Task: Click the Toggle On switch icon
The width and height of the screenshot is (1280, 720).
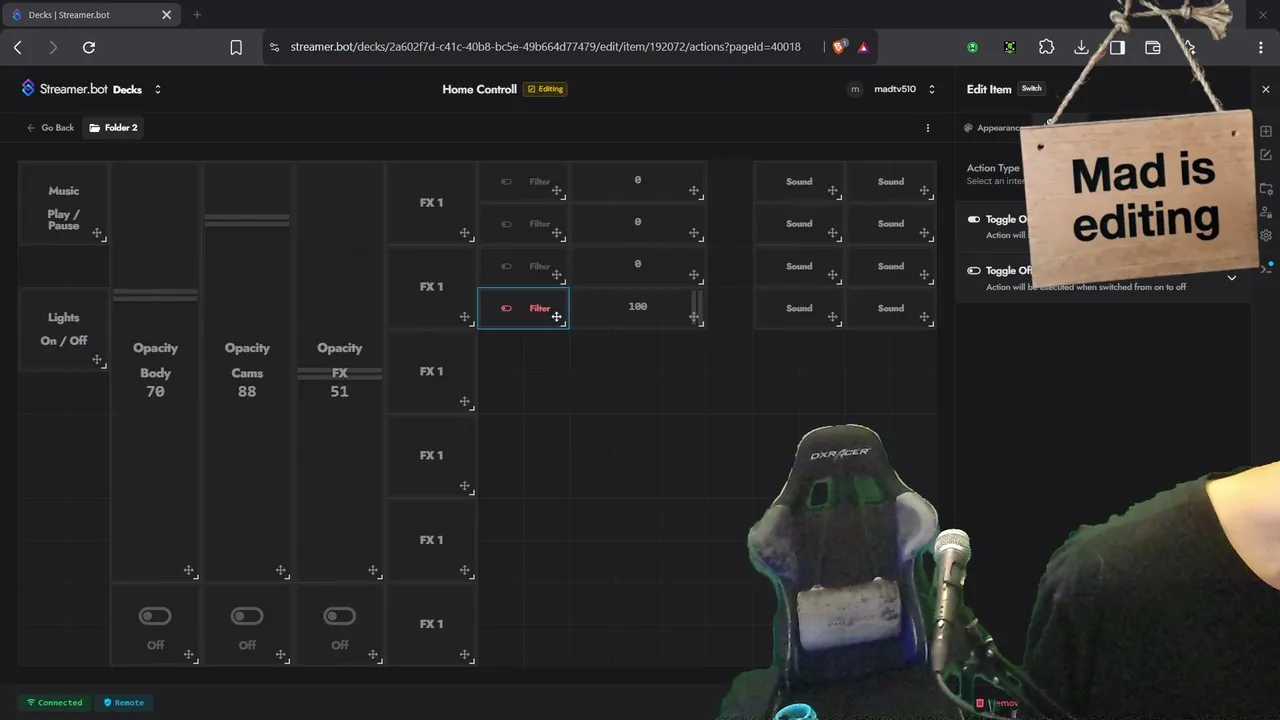Action: pos(974,219)
